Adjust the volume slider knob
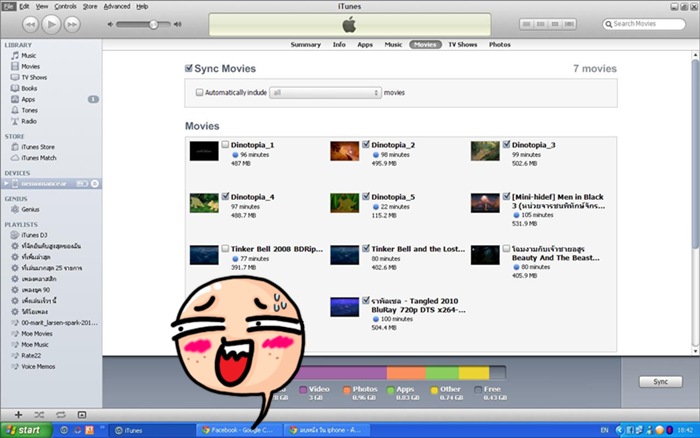This screenshot has width=700, height=438. (x=153, y=25)
